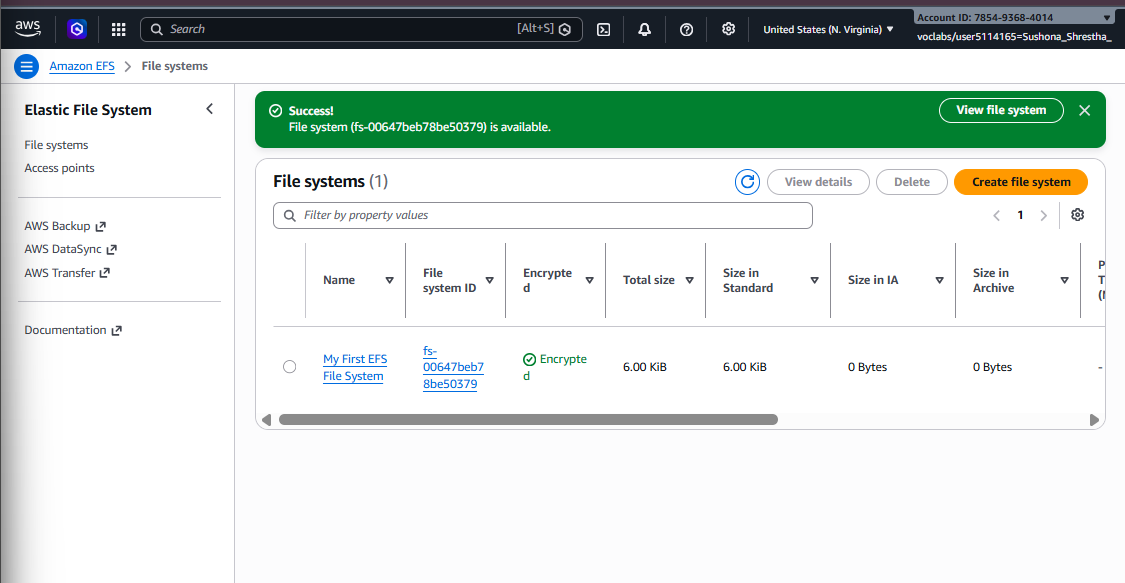Click the right arrow of horizontal scrollbar
This screenshot has height=583, width=1125.
click(x=1093, y=420)
